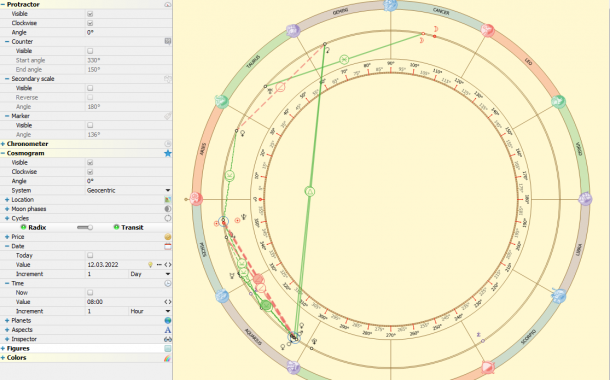Open the calendar icon in Date row
This screenshot has width=610, height=380.
point(168,246)
